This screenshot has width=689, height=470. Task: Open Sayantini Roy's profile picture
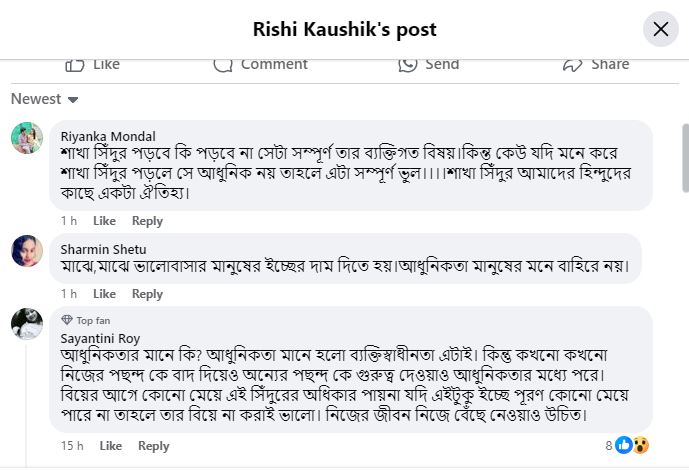pos(27,323)
